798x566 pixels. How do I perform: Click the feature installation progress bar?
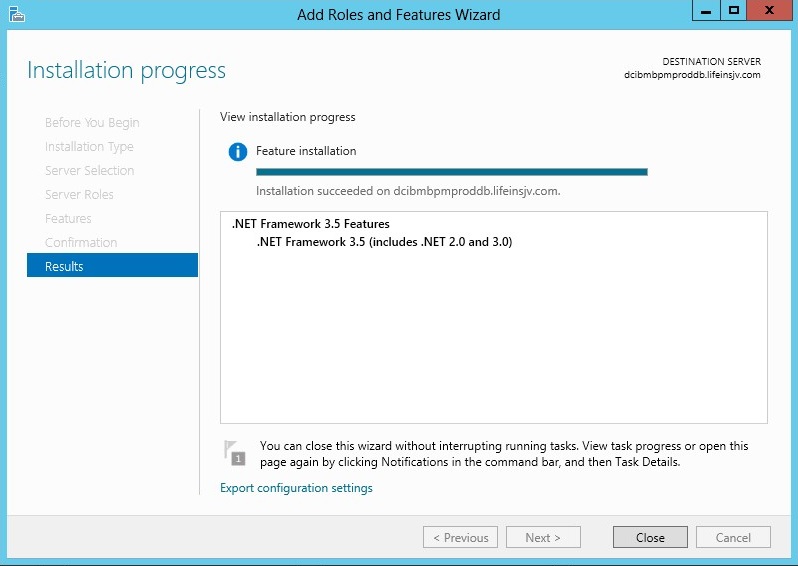(451, 172)
